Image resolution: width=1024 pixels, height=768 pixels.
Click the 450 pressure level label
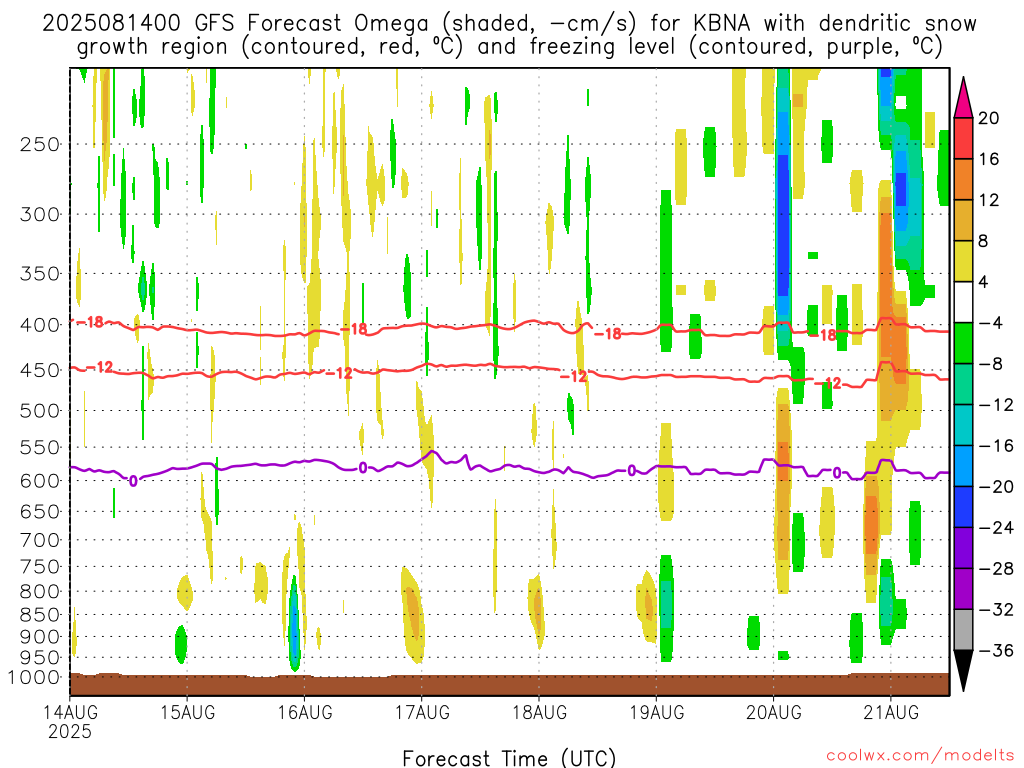tap(40, 370)
